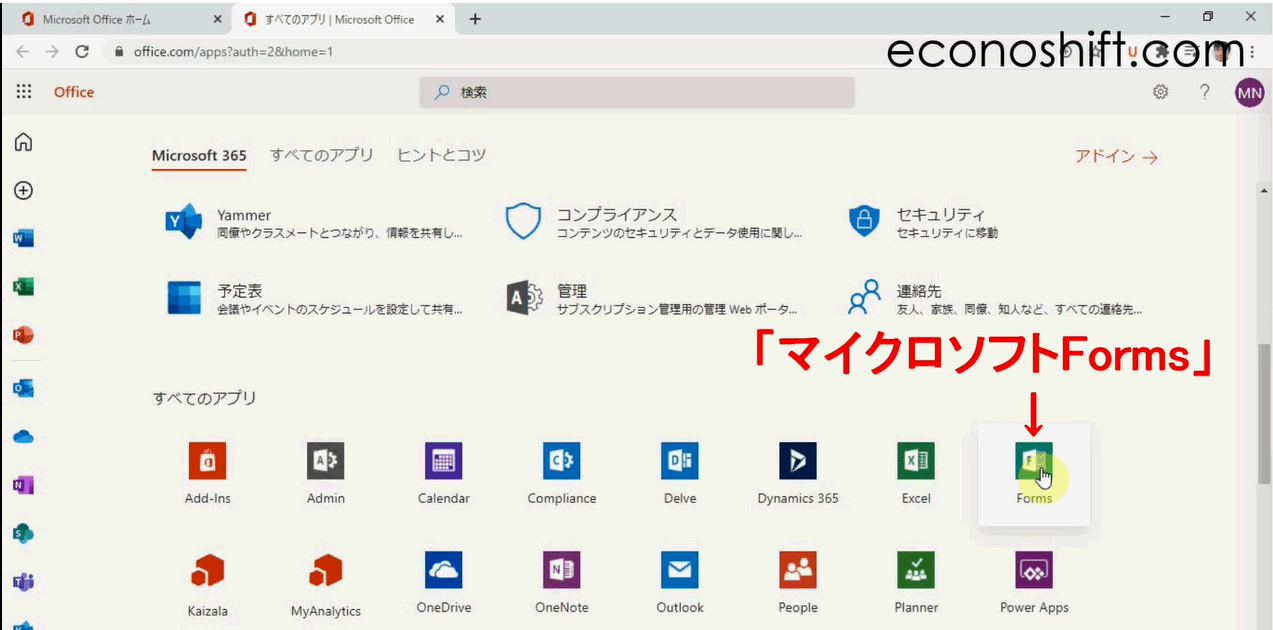Screen dimensions: 1273x630
Task: Select the Microsoft 365 tab
Action: (x=199, y=155)
